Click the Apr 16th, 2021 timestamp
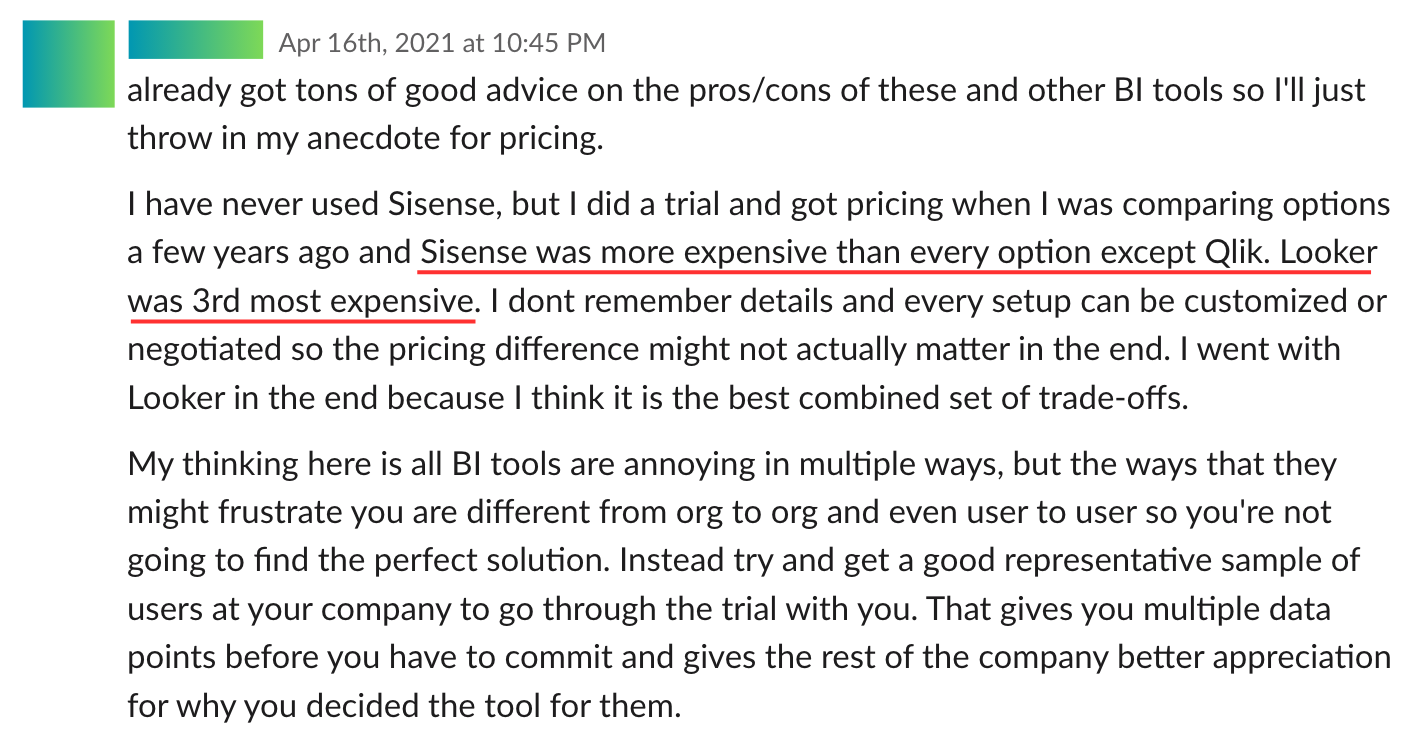The width and height of the screenshot is (1414, 734). pyautogui.click(x=441, y=43)
